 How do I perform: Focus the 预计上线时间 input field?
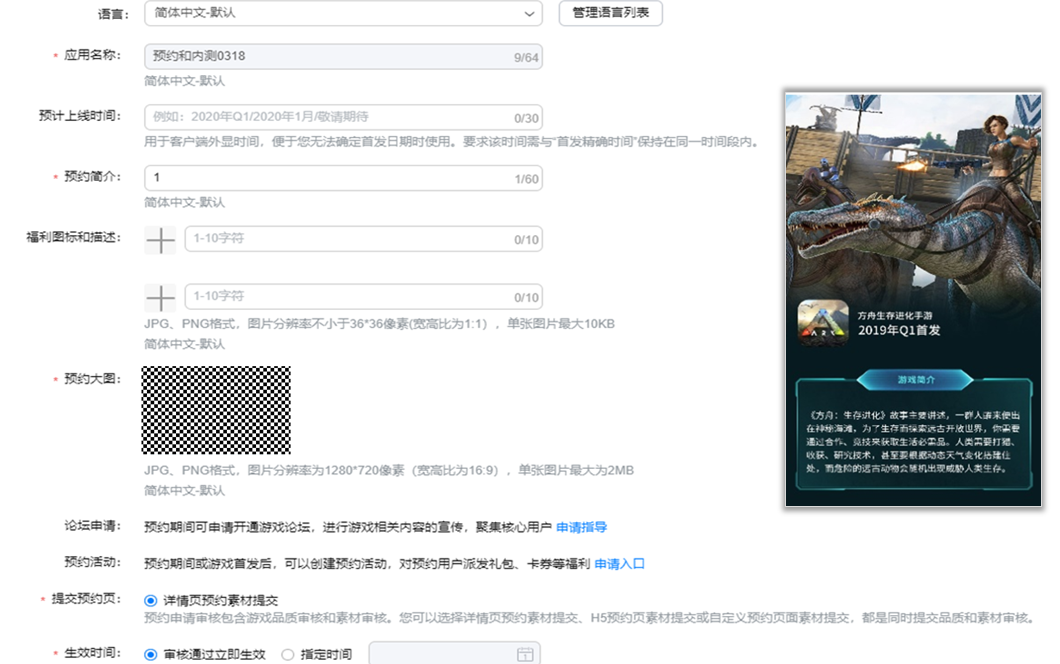click(343, 118)
